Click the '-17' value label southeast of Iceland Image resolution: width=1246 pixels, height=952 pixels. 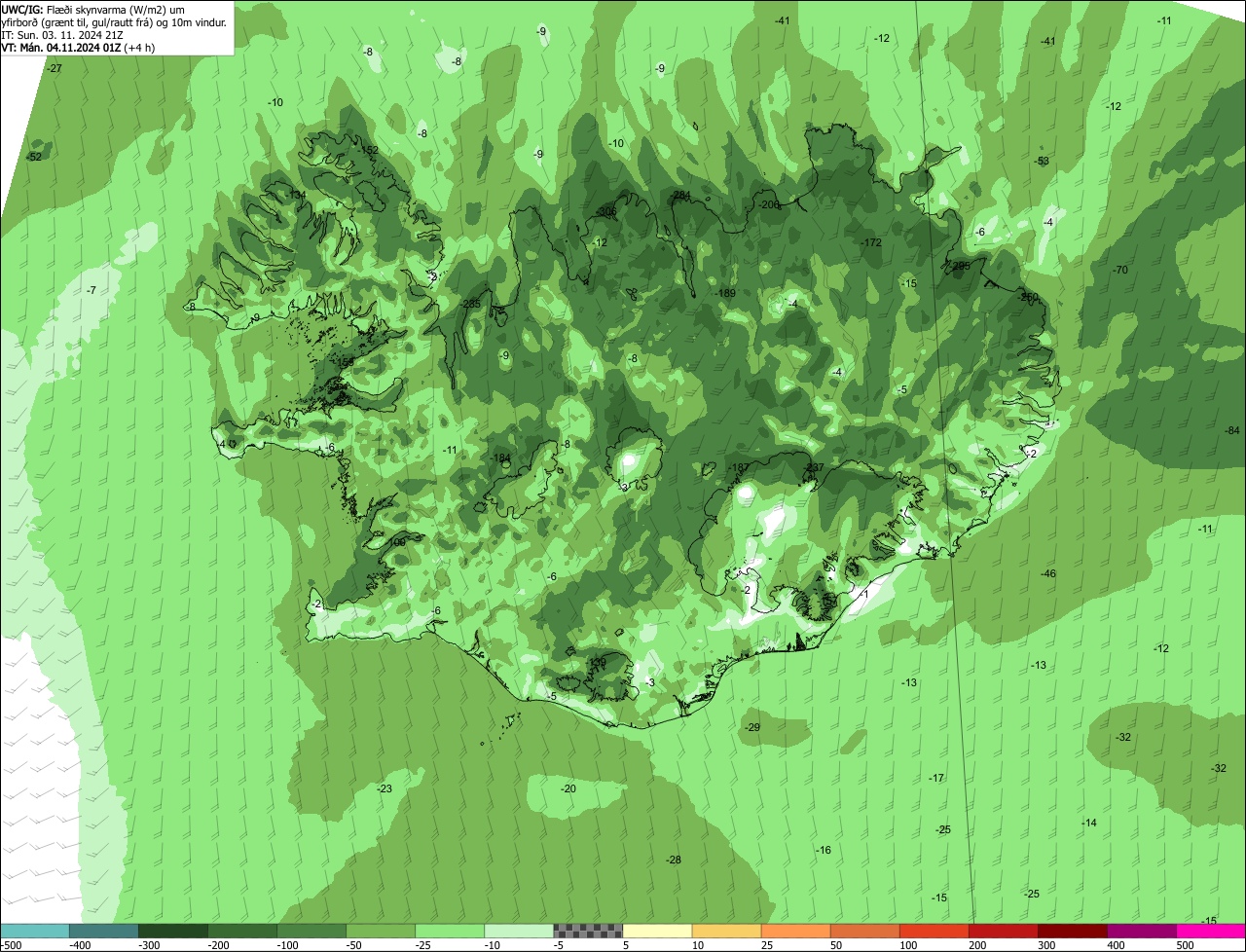point(936,778)
